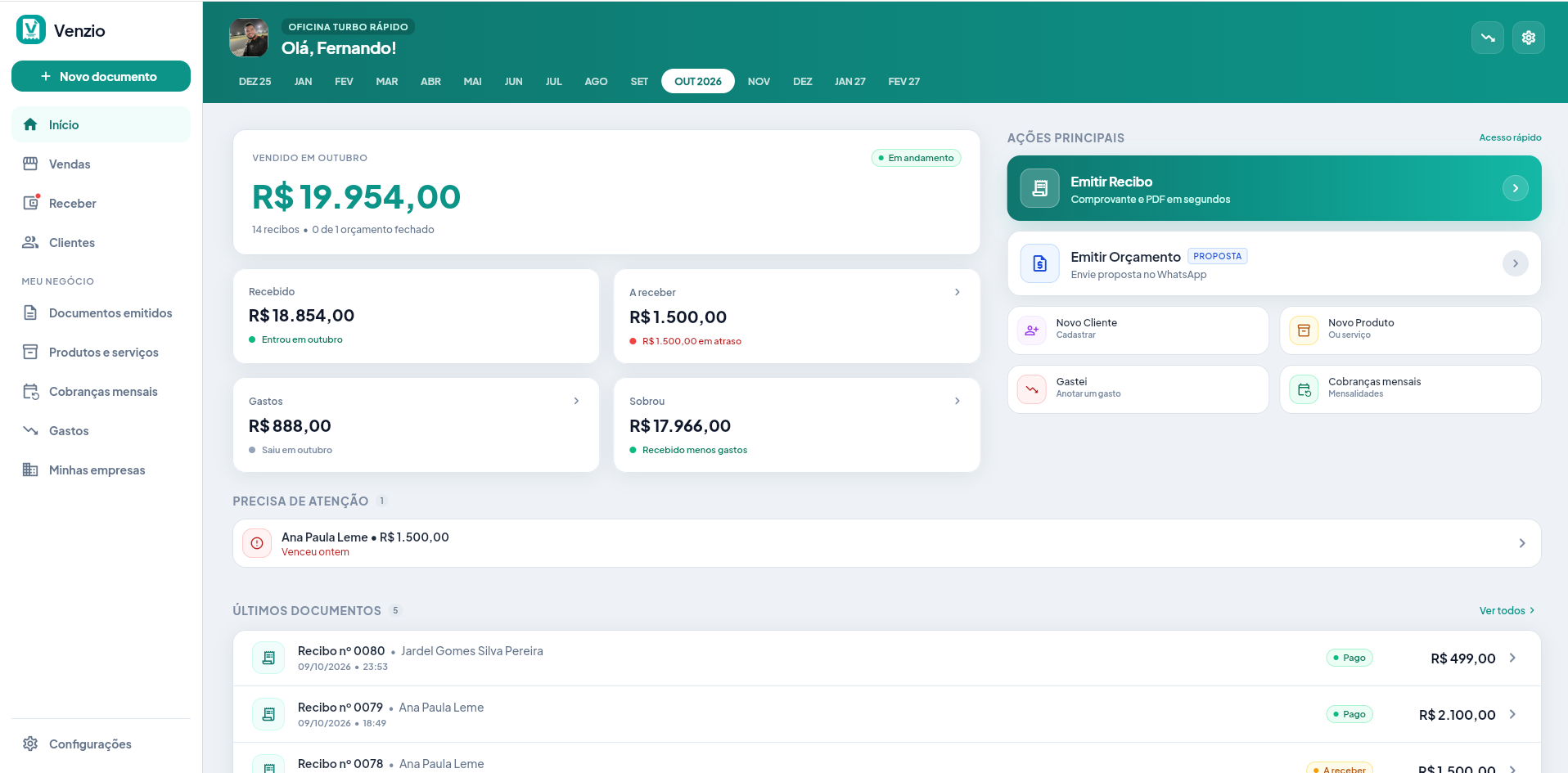Select the OUT 2026 month tab
The width and height of the screenshot is (1568, 773).
(x=698, y=82)
